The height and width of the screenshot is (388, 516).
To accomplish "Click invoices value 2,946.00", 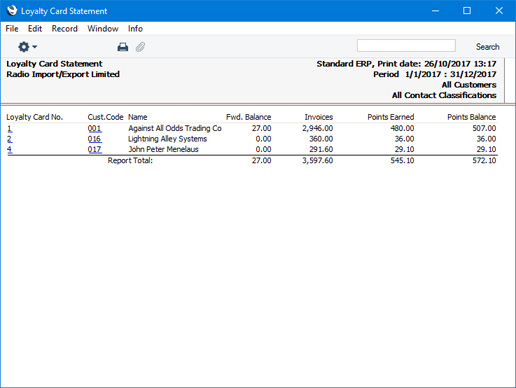I will pos(318,128).
